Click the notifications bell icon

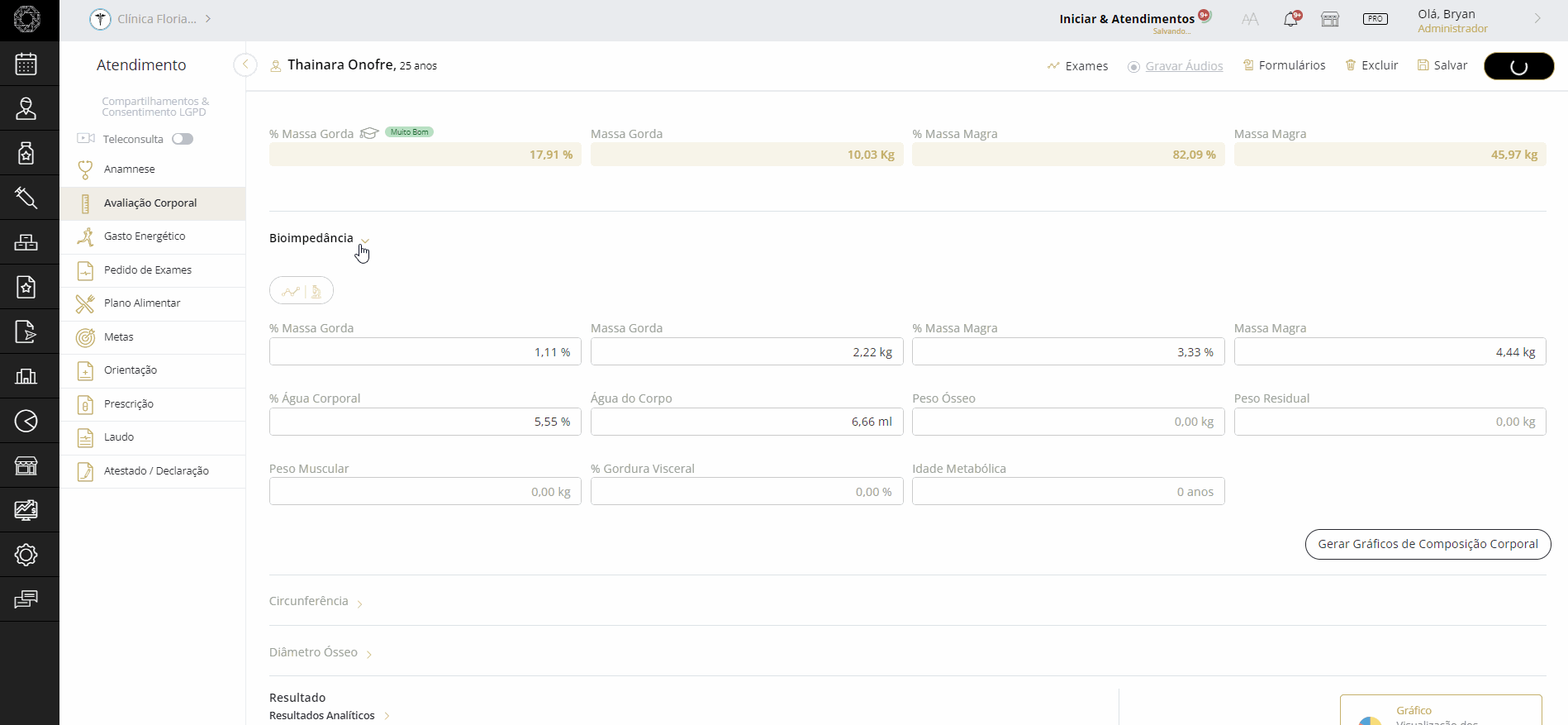pos(1290,19)
